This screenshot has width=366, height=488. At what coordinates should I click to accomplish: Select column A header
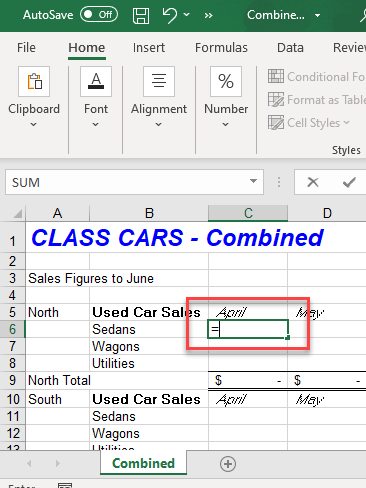click(57, 213)
